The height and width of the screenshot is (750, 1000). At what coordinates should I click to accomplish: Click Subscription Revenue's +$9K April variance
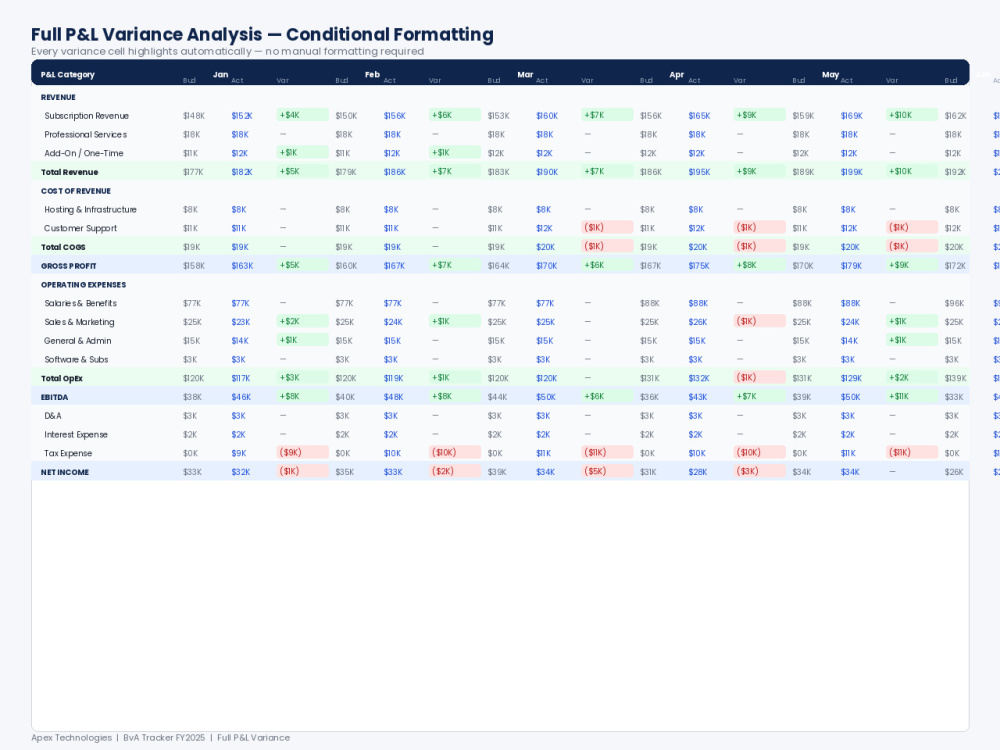tap(760, 115)
